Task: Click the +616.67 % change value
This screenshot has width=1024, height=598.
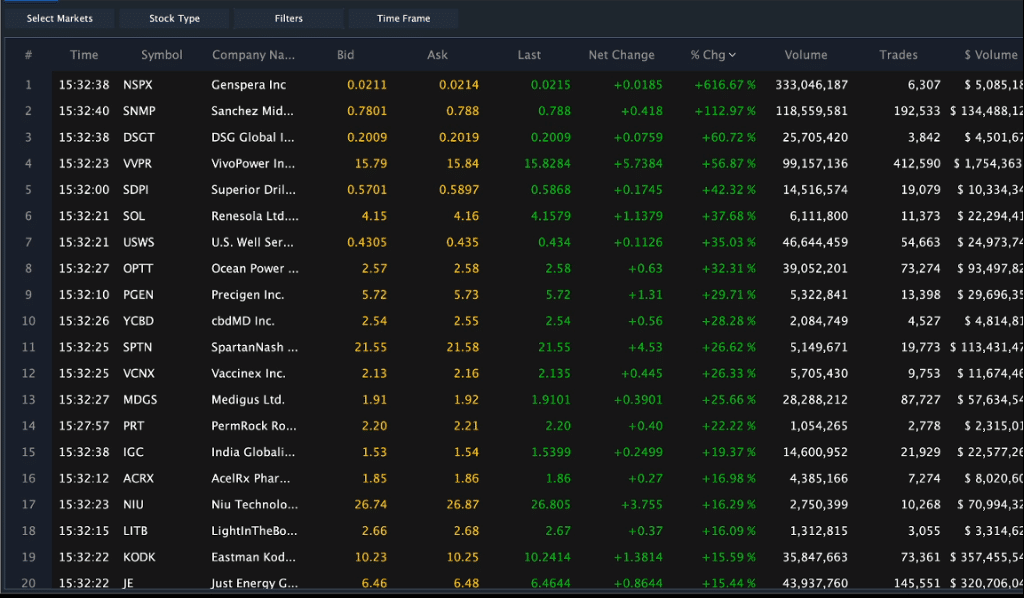Action: [x=725, y=85]
